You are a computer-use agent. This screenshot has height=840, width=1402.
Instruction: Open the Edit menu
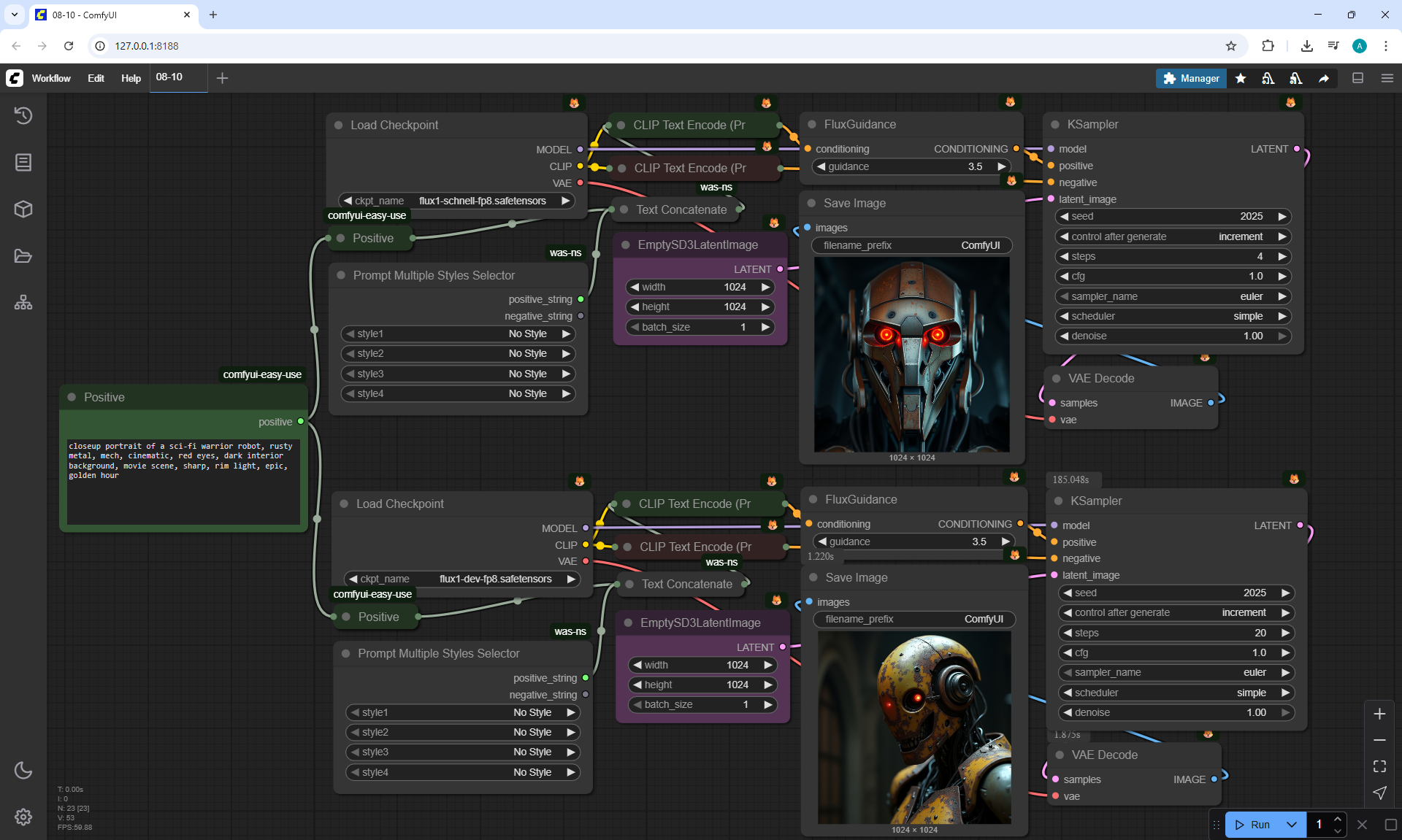coord(96,78)
